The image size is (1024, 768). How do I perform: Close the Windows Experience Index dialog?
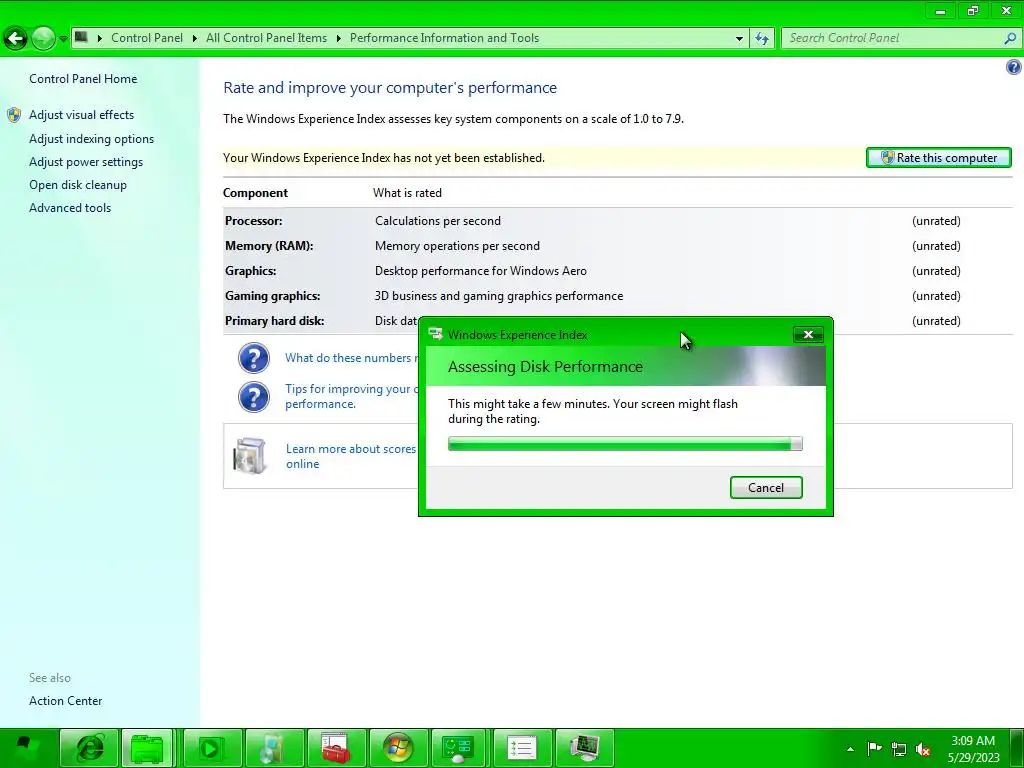pyautogui.click(x=808, y=334)
